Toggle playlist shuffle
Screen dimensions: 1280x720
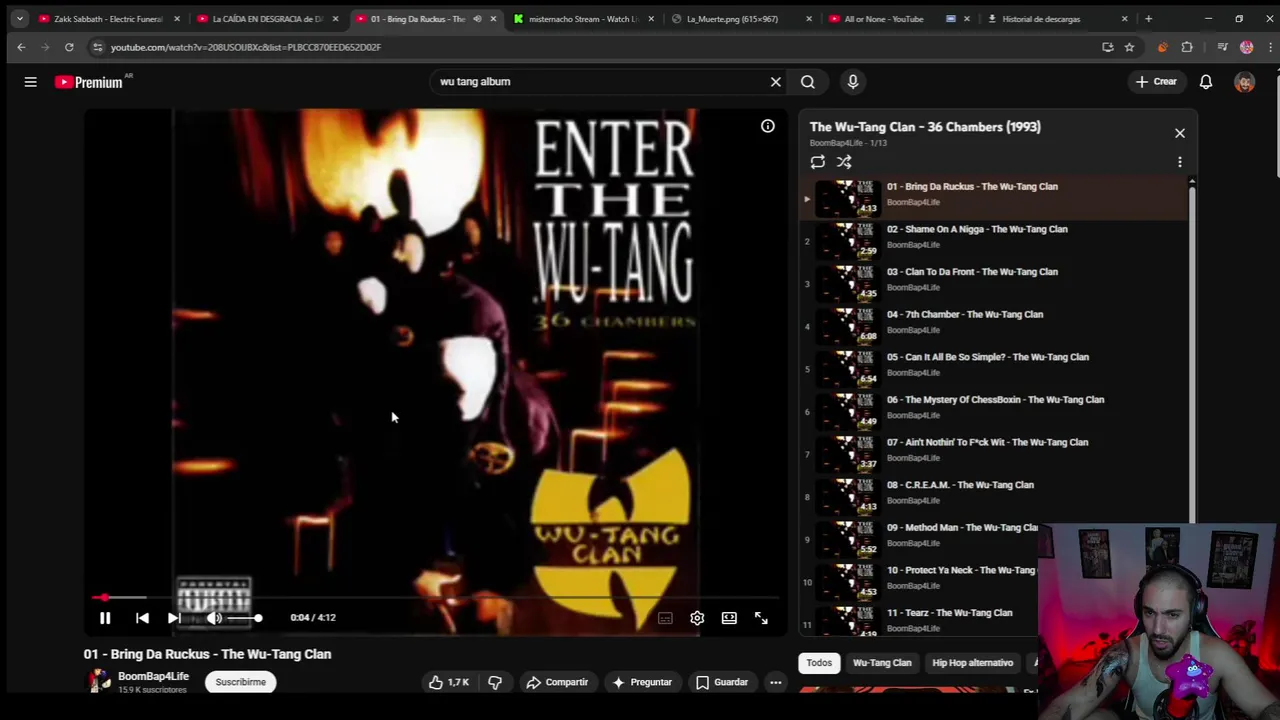[x=844, y=162]
